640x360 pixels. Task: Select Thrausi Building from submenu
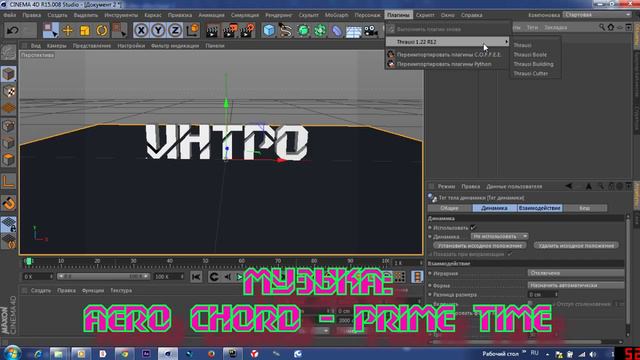(x=533, y=64)
